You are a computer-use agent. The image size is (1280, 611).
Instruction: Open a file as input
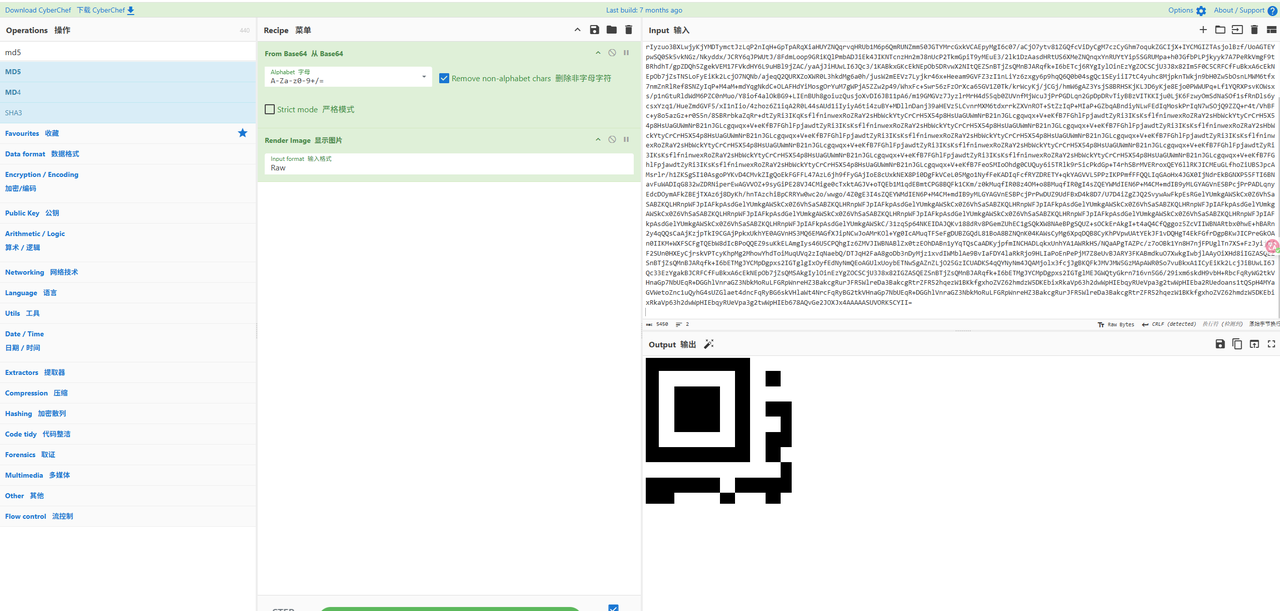pos(1237,30)
